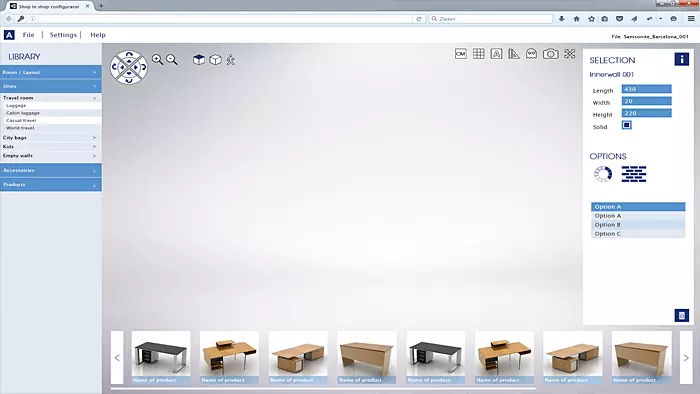Collapse the Travel room group
The width and height of the screenshot is (700, 394).
tap(51, 98)
